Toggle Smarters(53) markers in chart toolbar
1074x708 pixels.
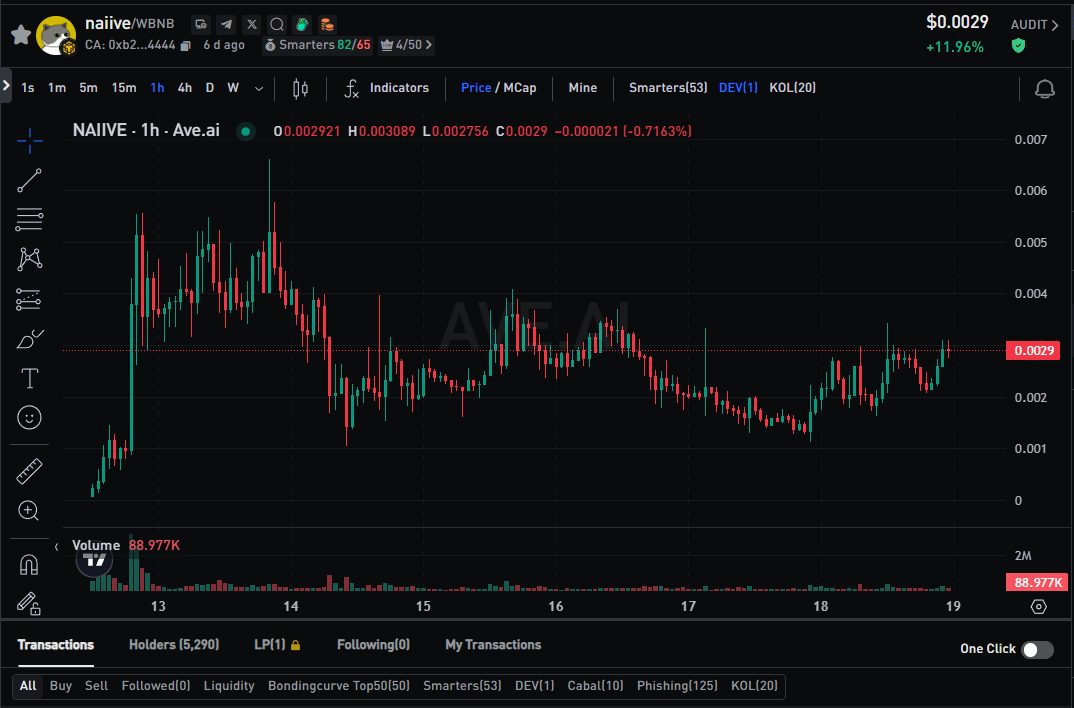[668, 88]
